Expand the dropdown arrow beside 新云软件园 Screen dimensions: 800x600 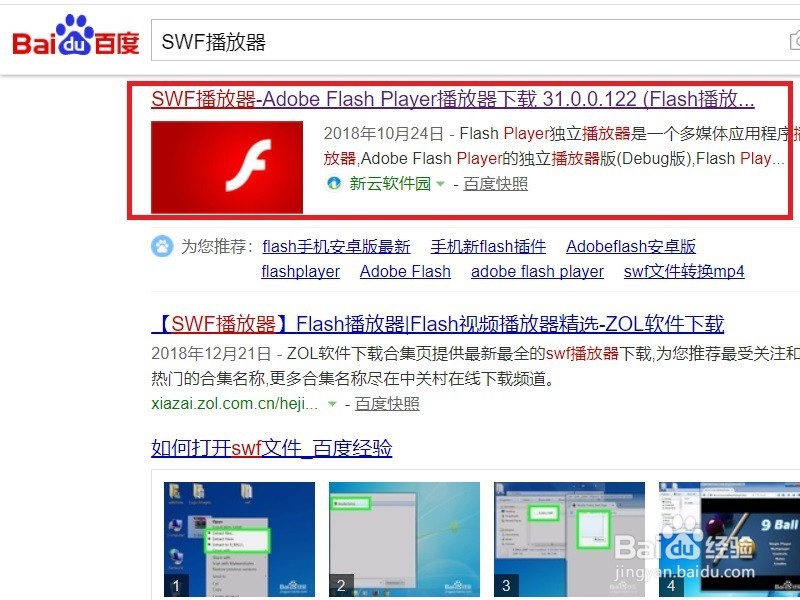click(x=440, y=184)
